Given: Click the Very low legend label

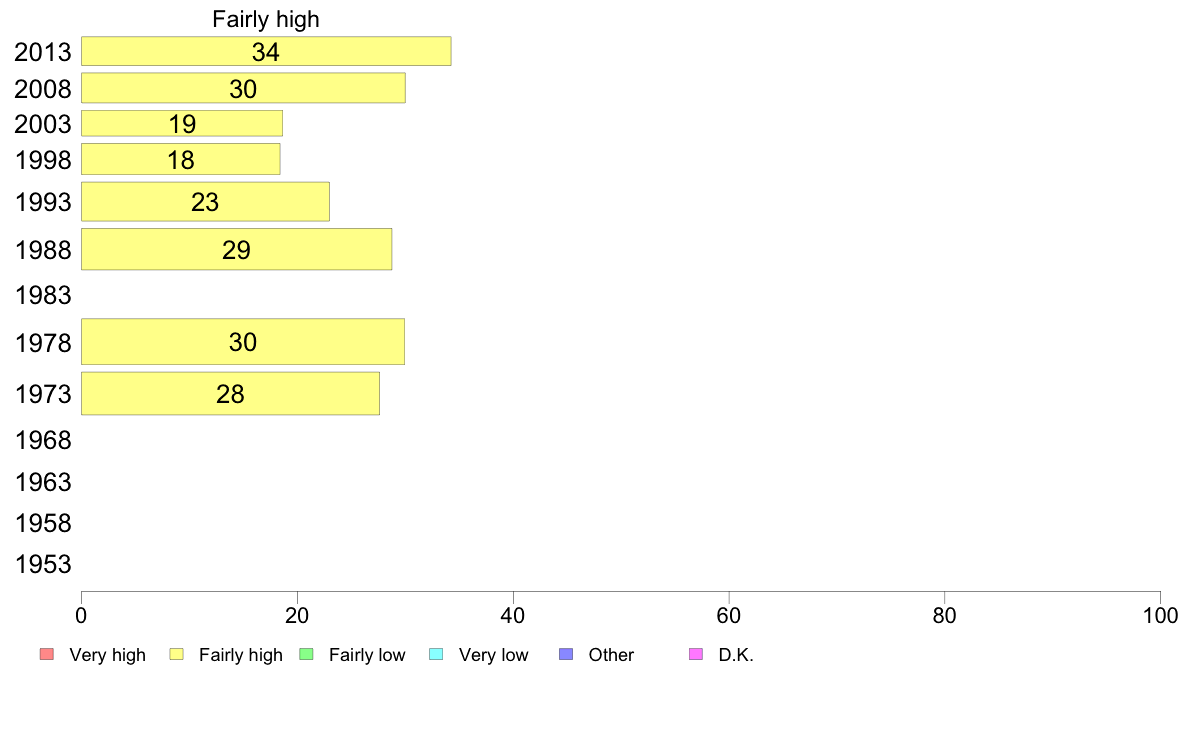Looking at the screenshot, I should point(493,655).
